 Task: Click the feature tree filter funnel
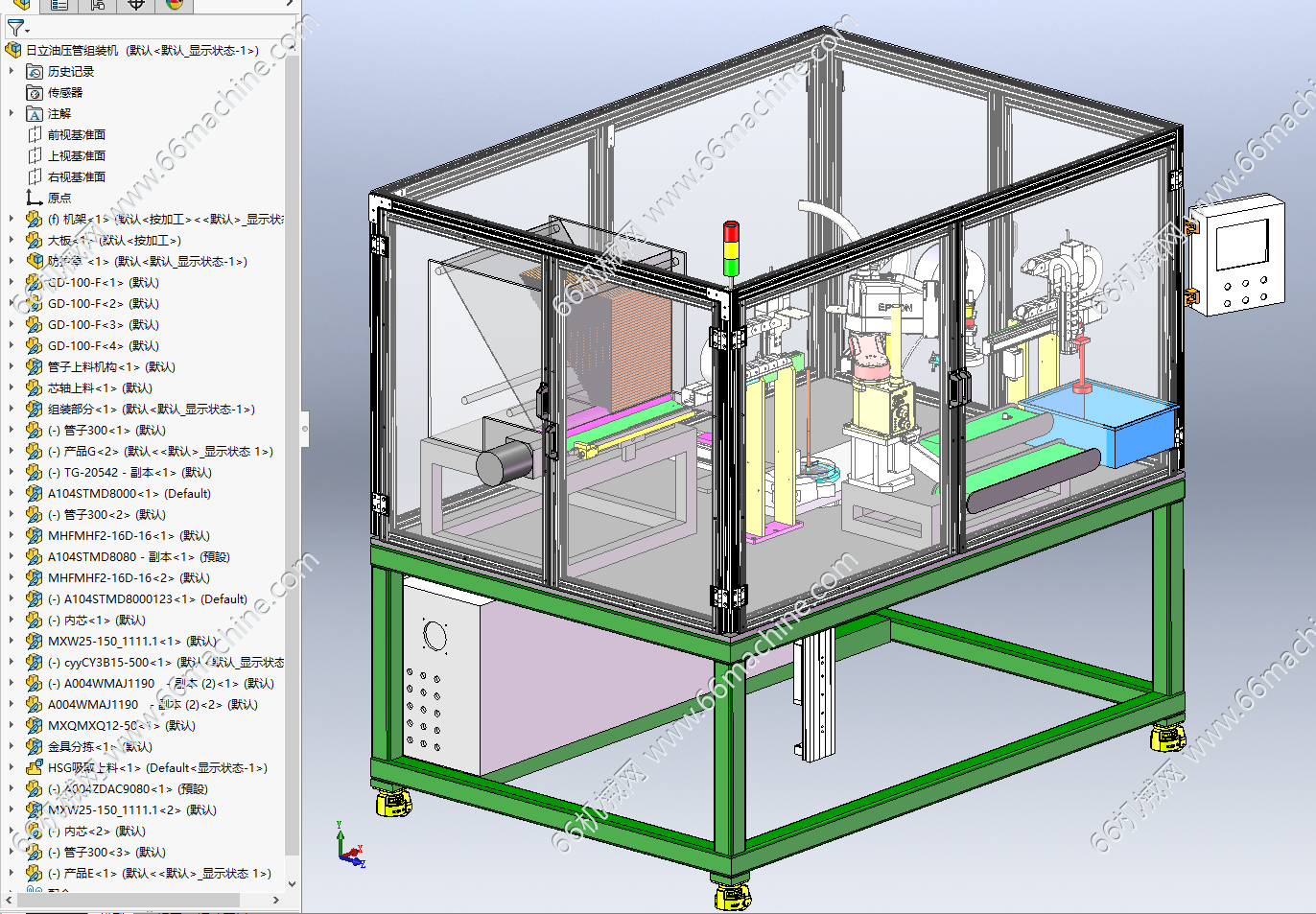pyautogui.click(x=16, y=28)
